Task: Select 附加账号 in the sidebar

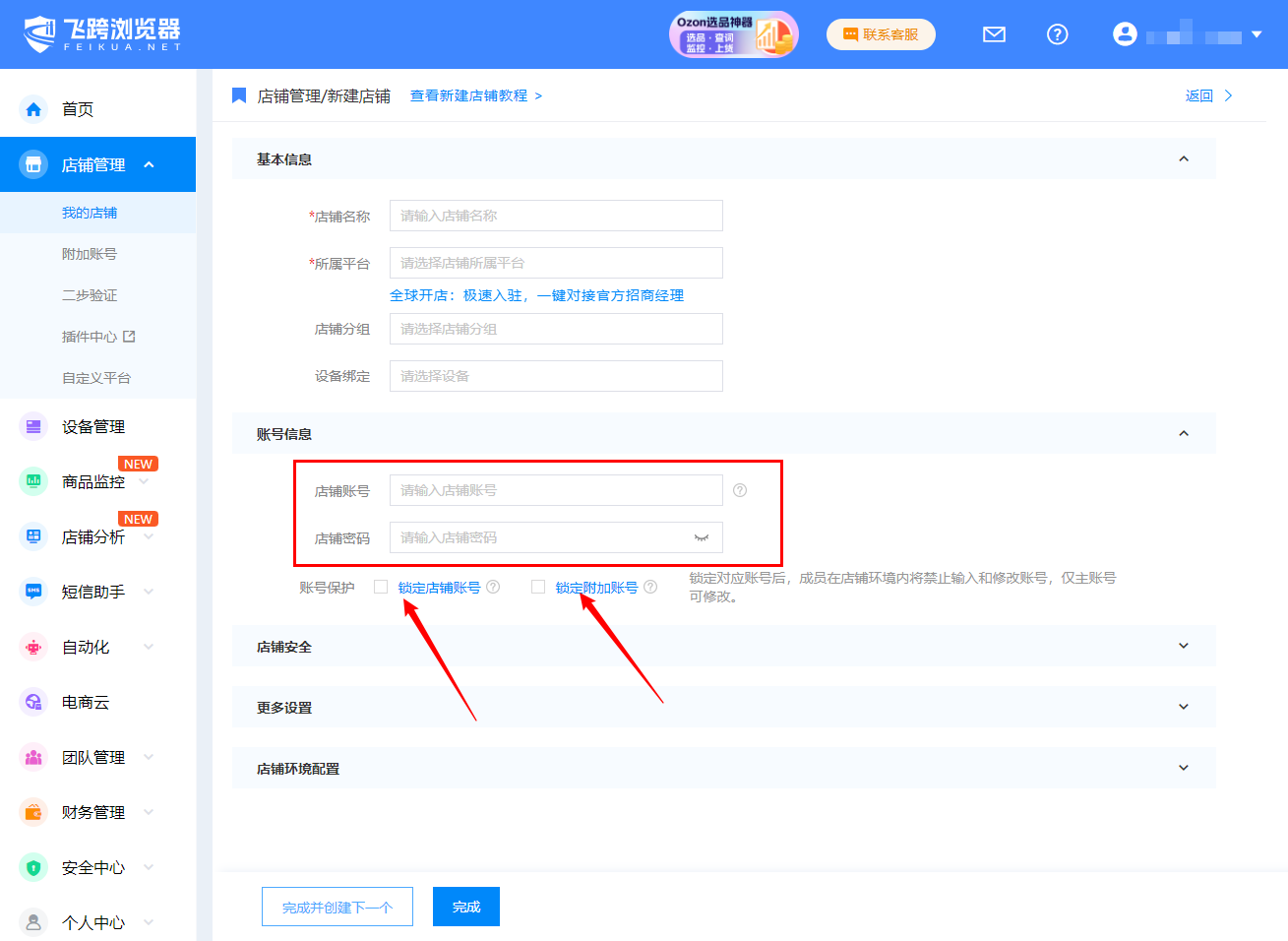Action: coord(90,254)
